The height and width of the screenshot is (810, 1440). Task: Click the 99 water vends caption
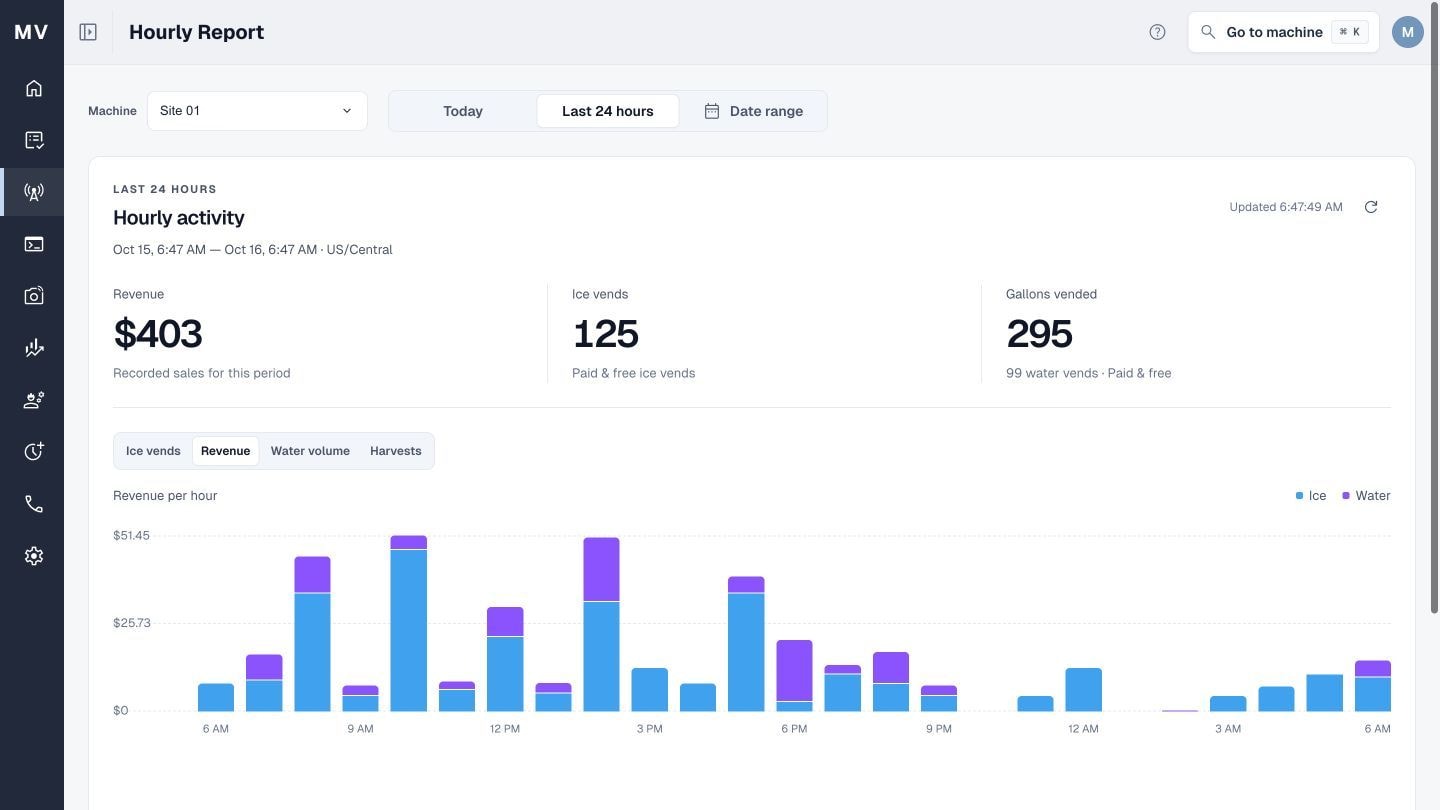1089,373
